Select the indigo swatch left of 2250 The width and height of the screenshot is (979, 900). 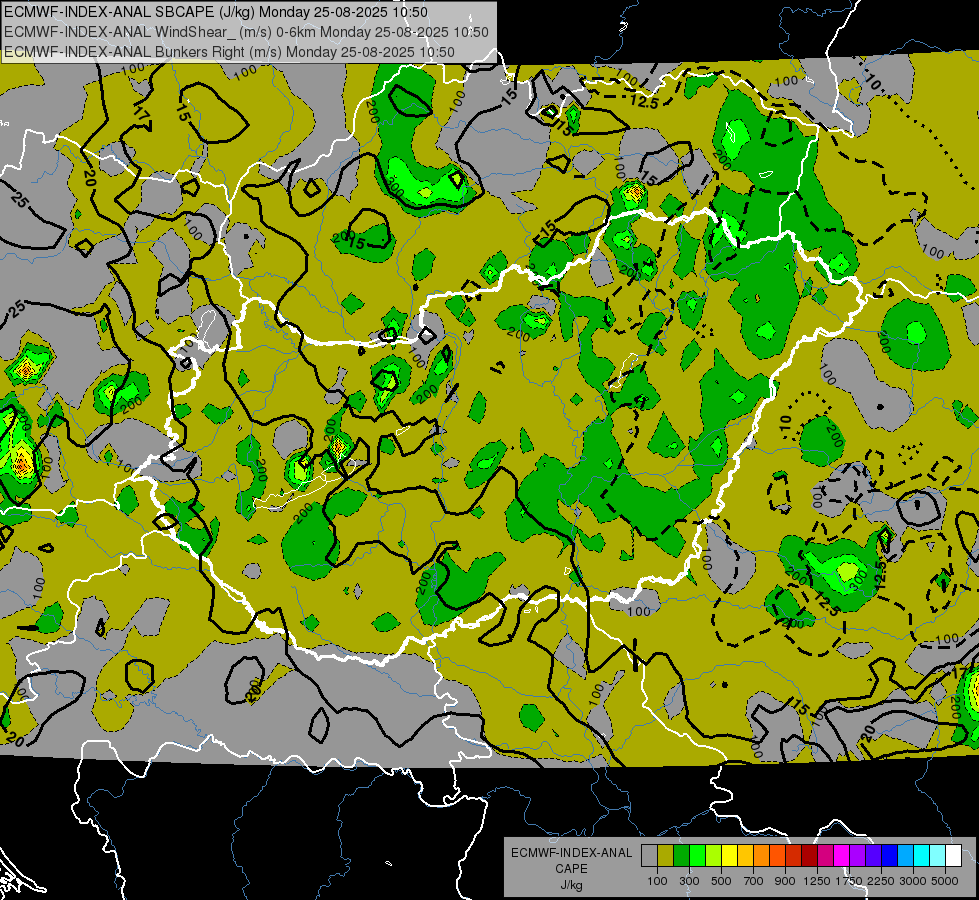(x=873, y=856)
